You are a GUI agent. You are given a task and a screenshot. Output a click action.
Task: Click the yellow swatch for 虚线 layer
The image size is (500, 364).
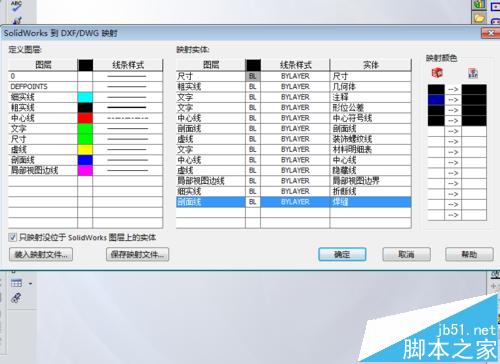coord(85,149)
